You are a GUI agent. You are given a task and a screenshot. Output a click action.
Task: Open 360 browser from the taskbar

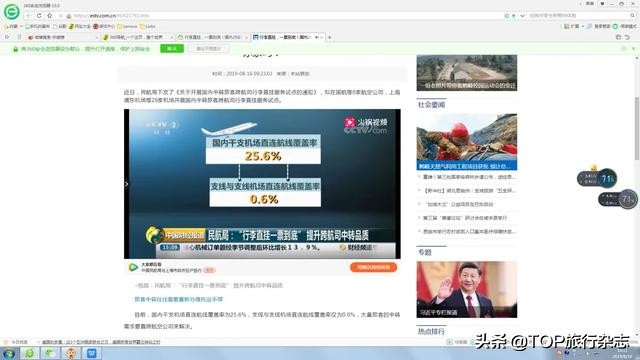(x=29, y=353)
